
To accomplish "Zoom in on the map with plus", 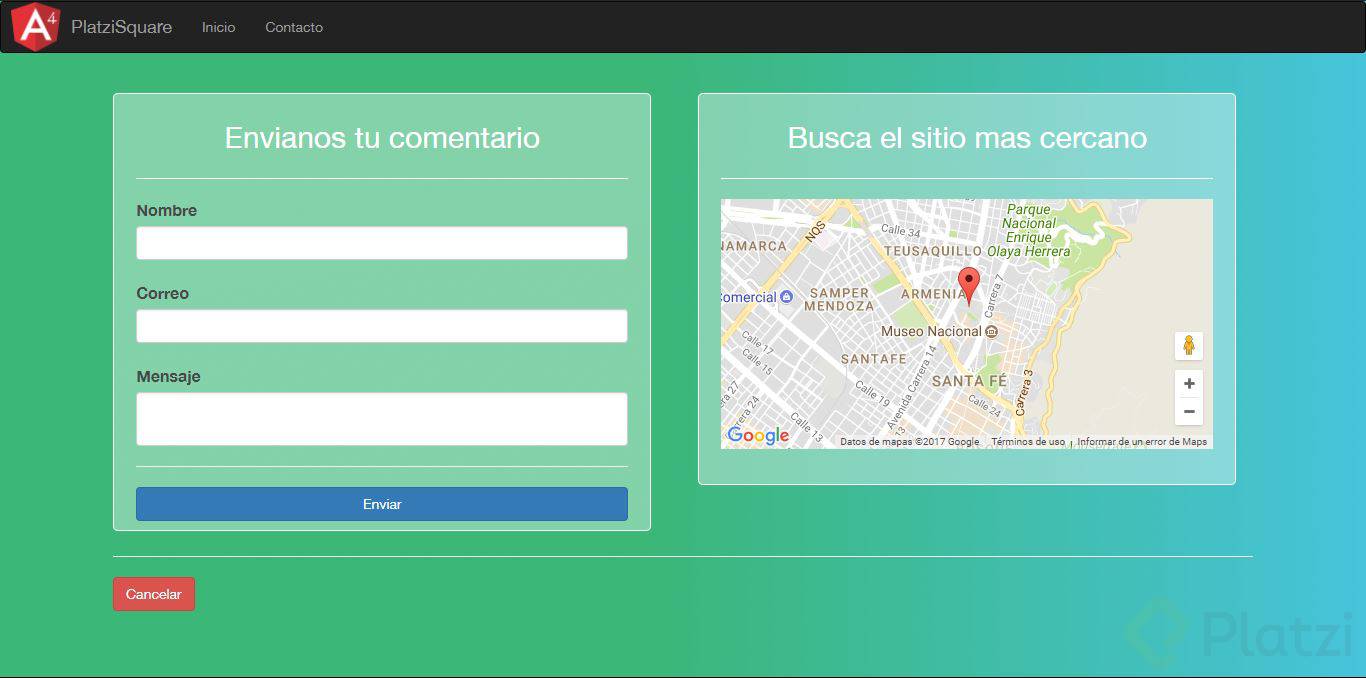I will coord(1189,384).
